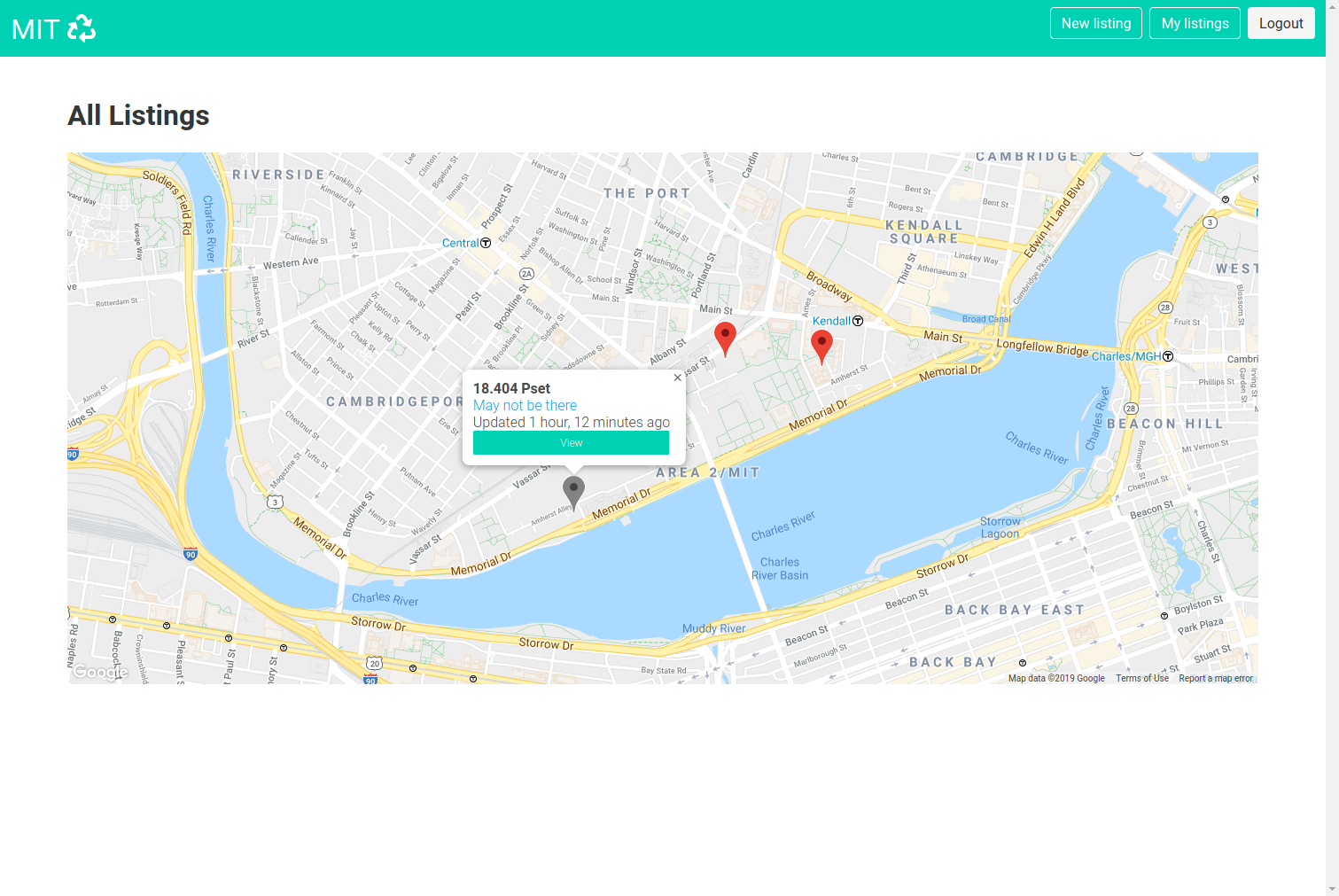This screenshot has width=1339, height=896.
Task: Click 'Updated 1 hour, 12 minutes ago' text
Action: coord(572,422)
